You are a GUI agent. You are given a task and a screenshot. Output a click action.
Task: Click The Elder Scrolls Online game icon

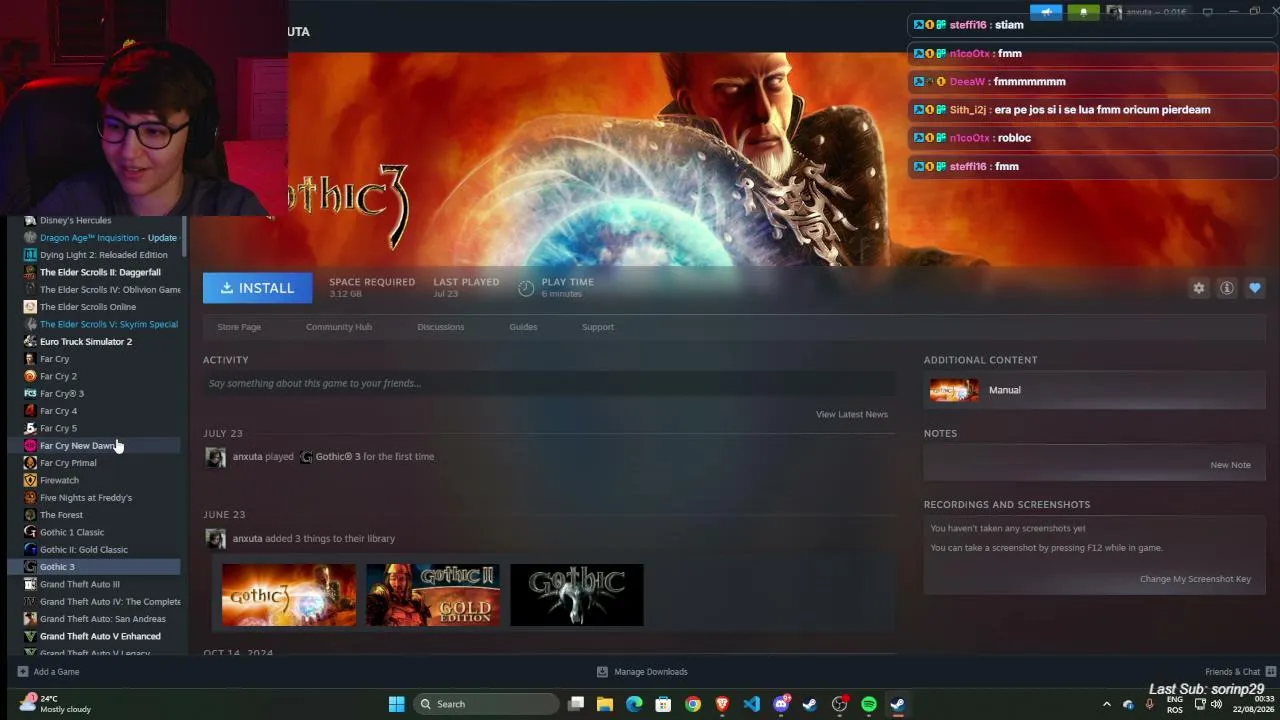click(x=30, y=307)
